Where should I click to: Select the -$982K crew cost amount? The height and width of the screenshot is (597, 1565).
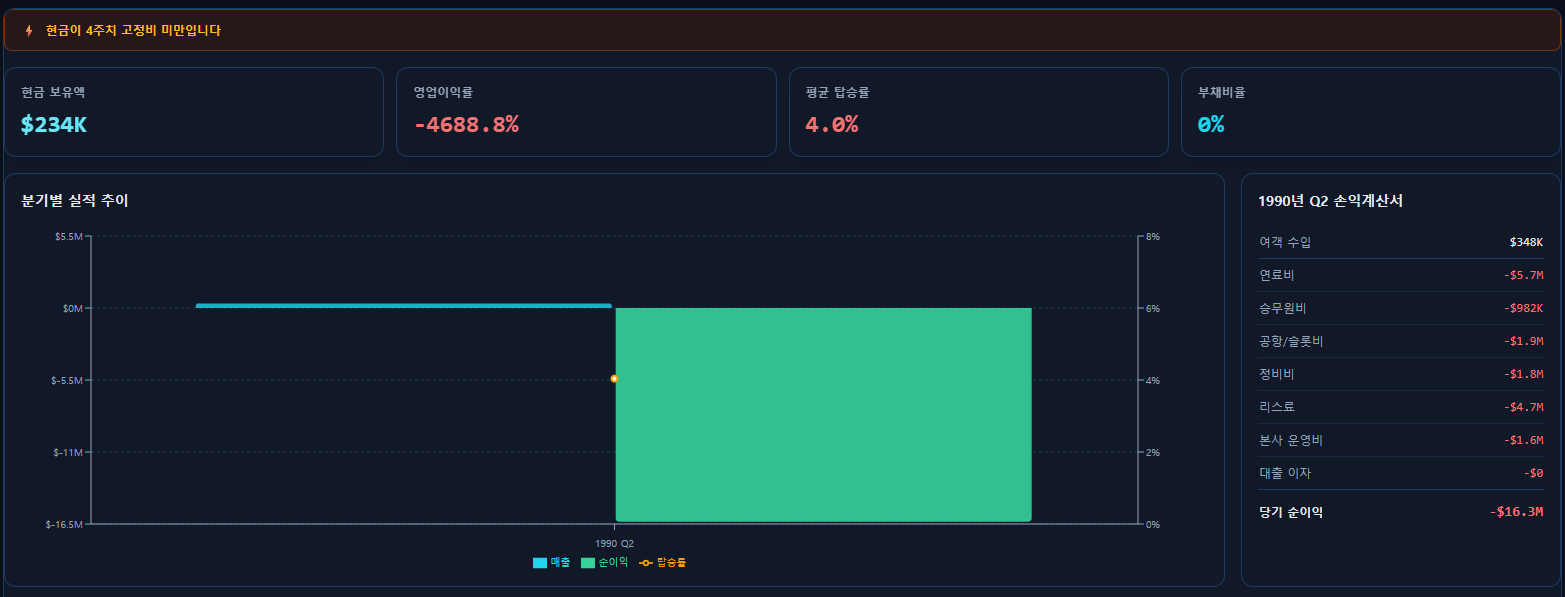point(1523,308)
